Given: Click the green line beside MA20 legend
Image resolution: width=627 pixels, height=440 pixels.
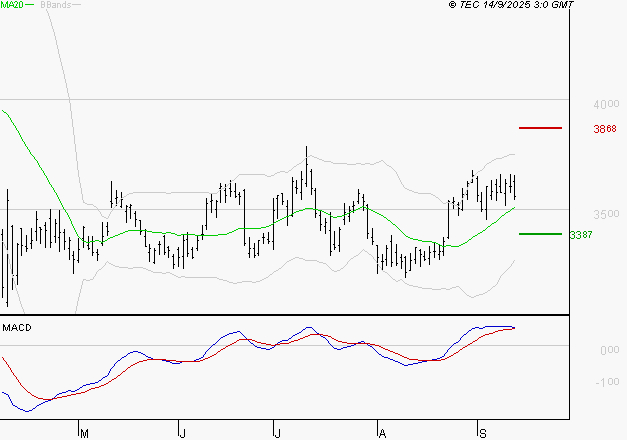Looking at the screenshot, I should click(x=30, y=5).
